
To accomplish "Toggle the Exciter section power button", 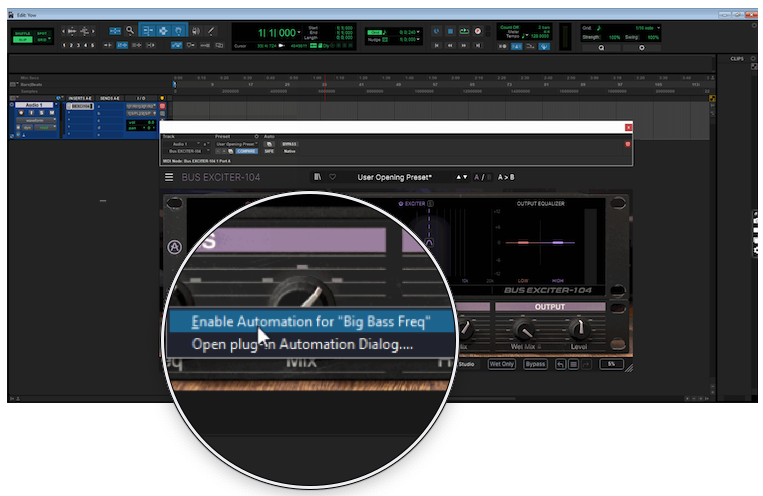I will click(x=400, y=203).
